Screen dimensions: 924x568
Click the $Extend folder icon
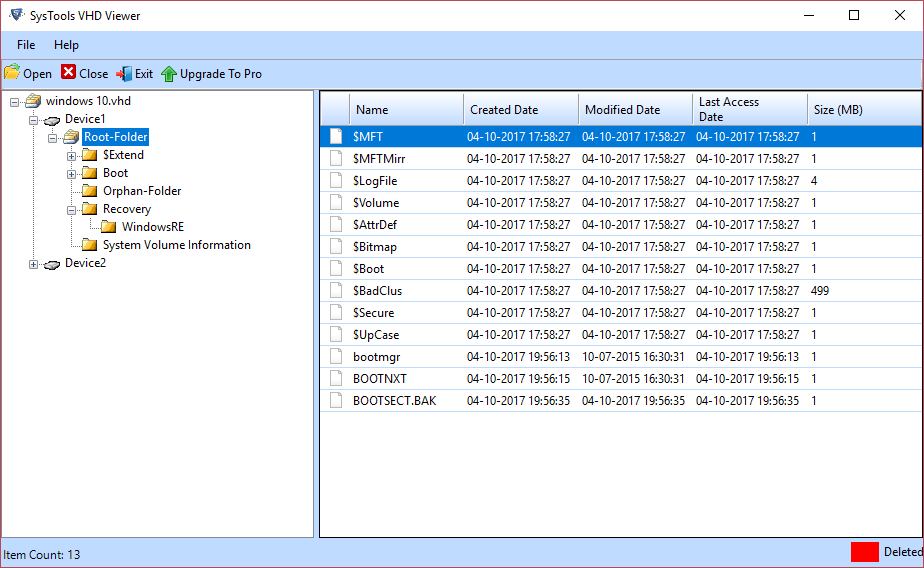(90, 155)
